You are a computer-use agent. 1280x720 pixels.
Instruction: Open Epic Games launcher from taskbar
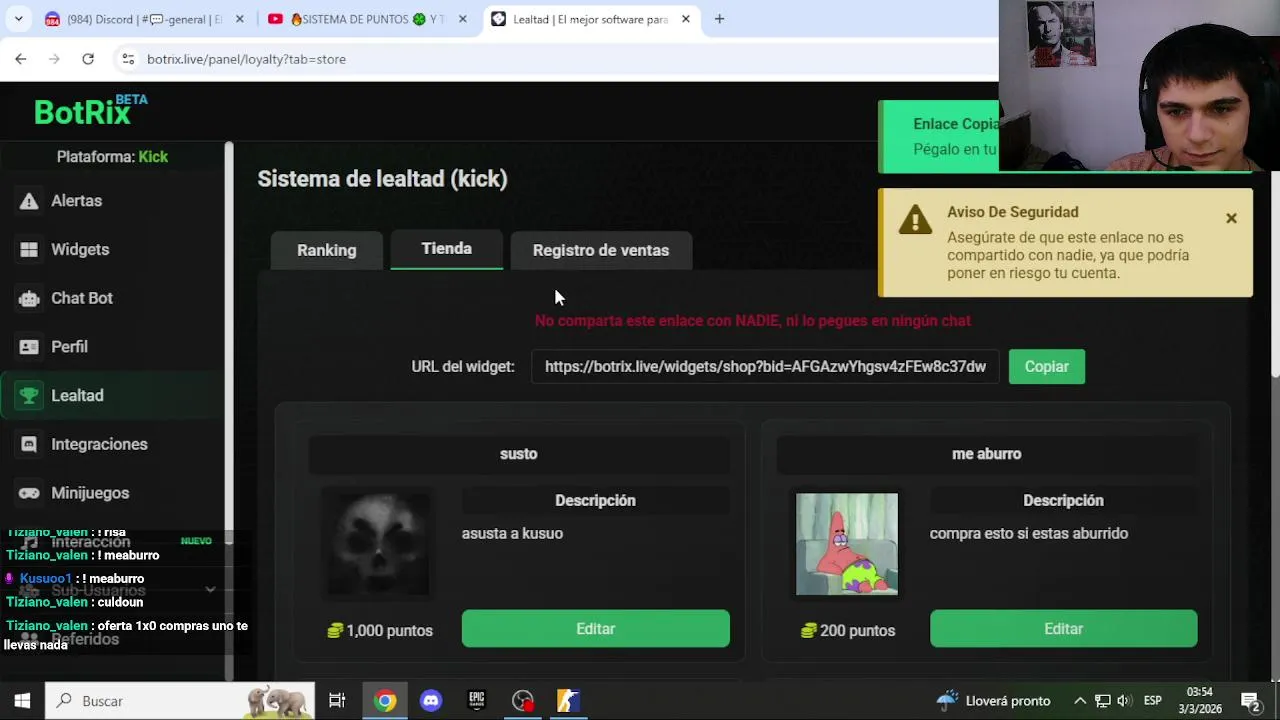pyautogui.click(x=477, y=701)
